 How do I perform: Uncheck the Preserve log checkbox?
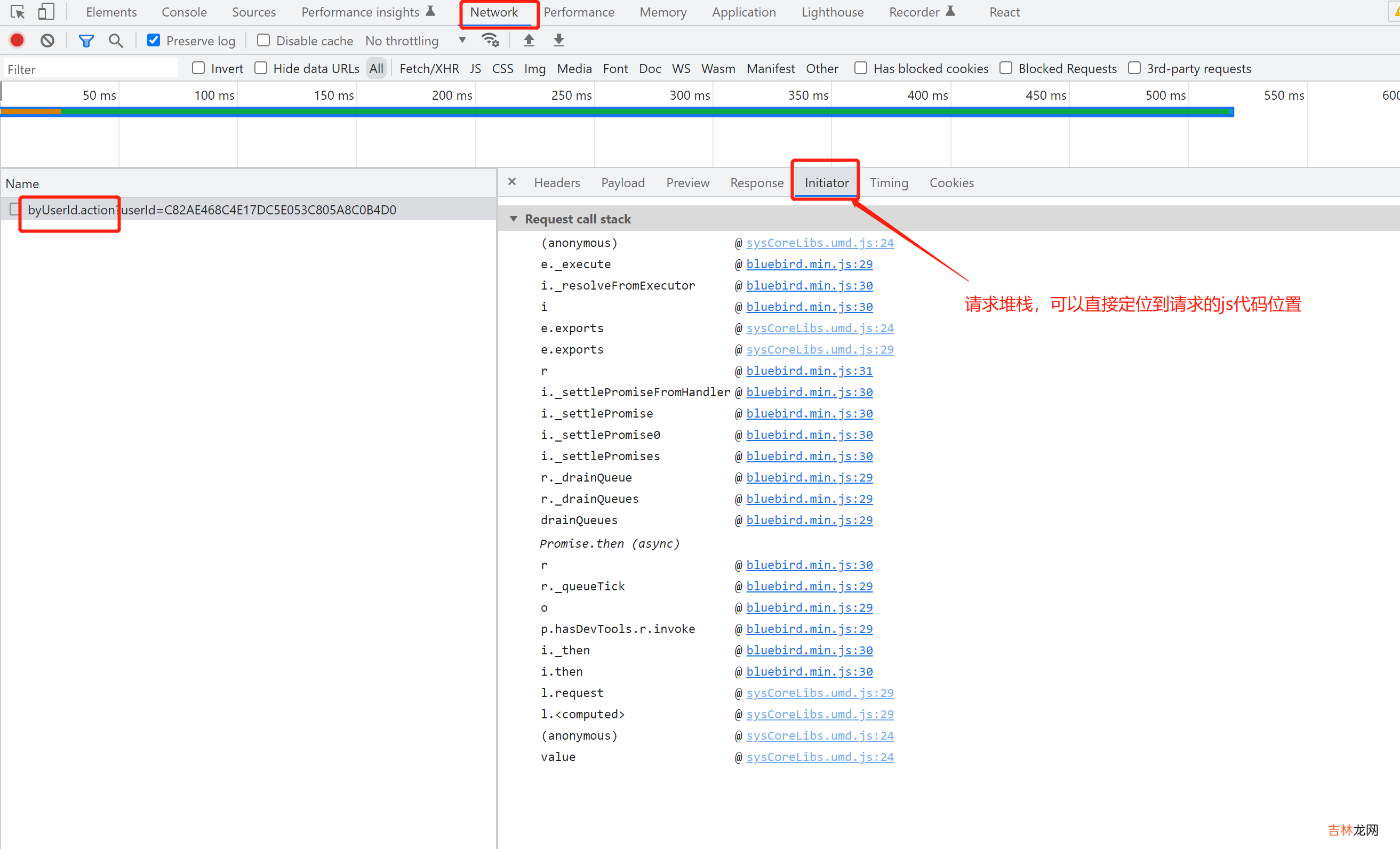click(x=154, y=41)
